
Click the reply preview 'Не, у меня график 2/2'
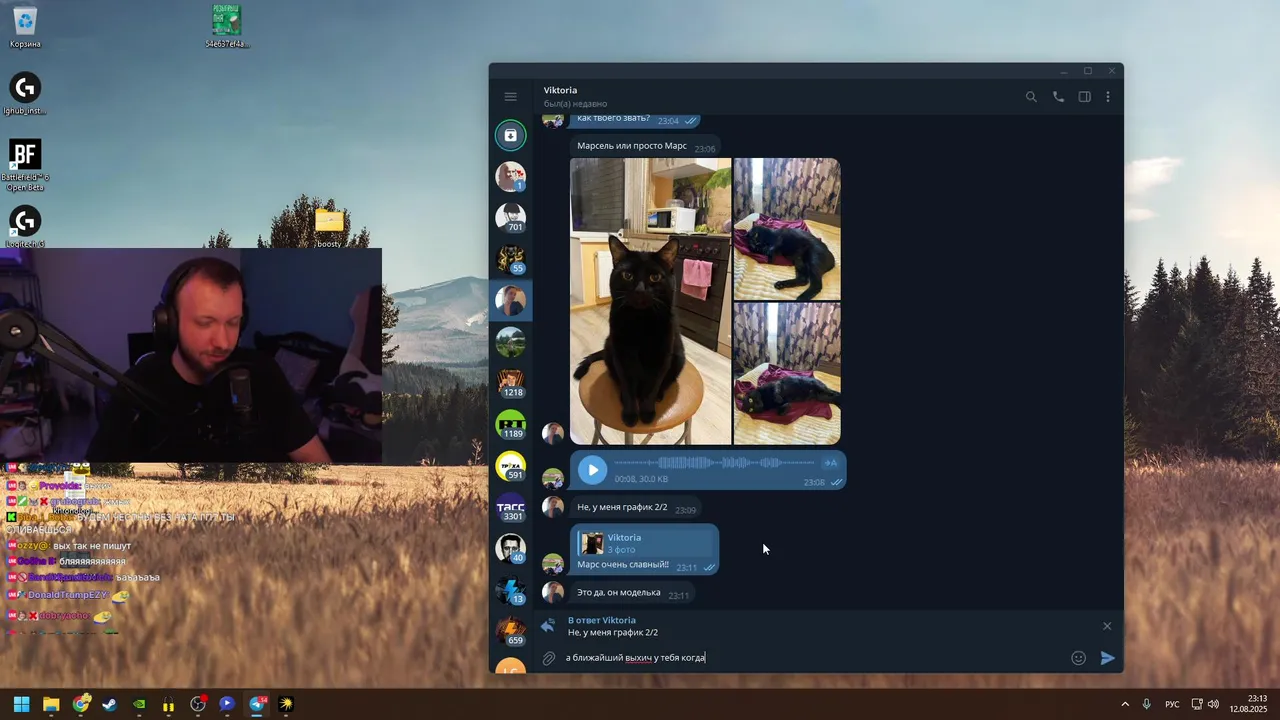pos(613,632)
